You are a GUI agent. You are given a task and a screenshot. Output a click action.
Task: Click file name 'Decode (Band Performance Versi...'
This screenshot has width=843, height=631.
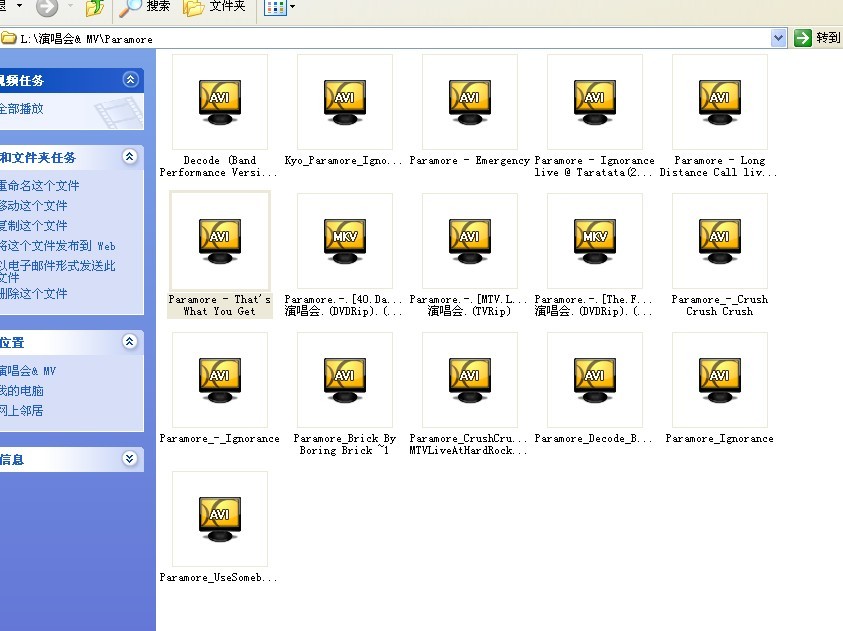click(219, 167)
